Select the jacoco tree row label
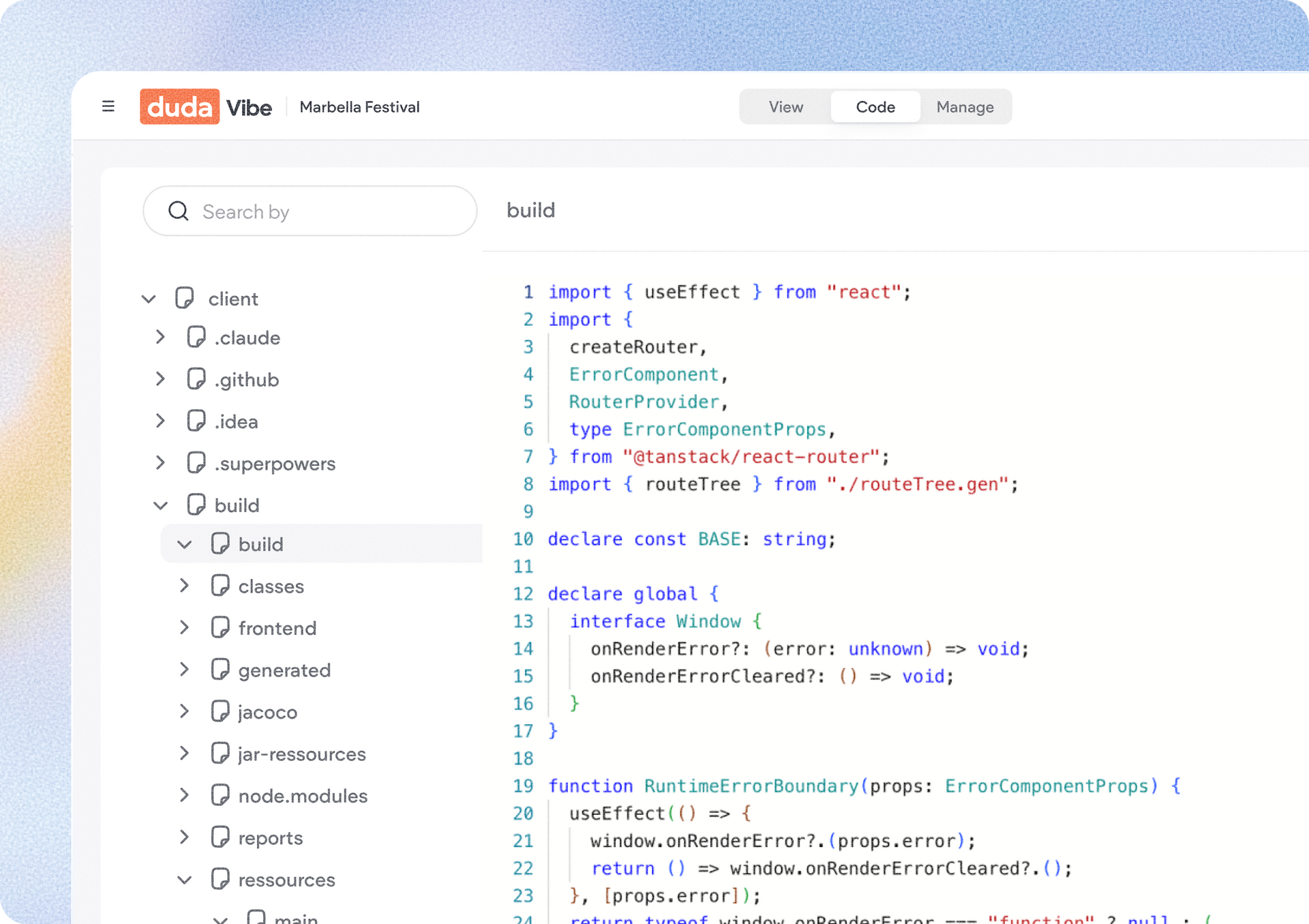This screenshot has height=924, width=1309. tap(267, 712)
